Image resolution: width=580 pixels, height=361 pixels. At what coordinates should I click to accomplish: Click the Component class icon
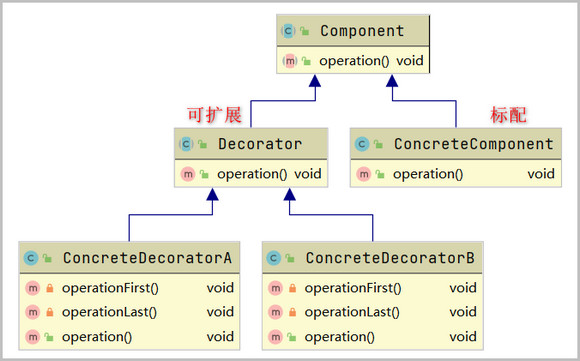tap(288, 31)
